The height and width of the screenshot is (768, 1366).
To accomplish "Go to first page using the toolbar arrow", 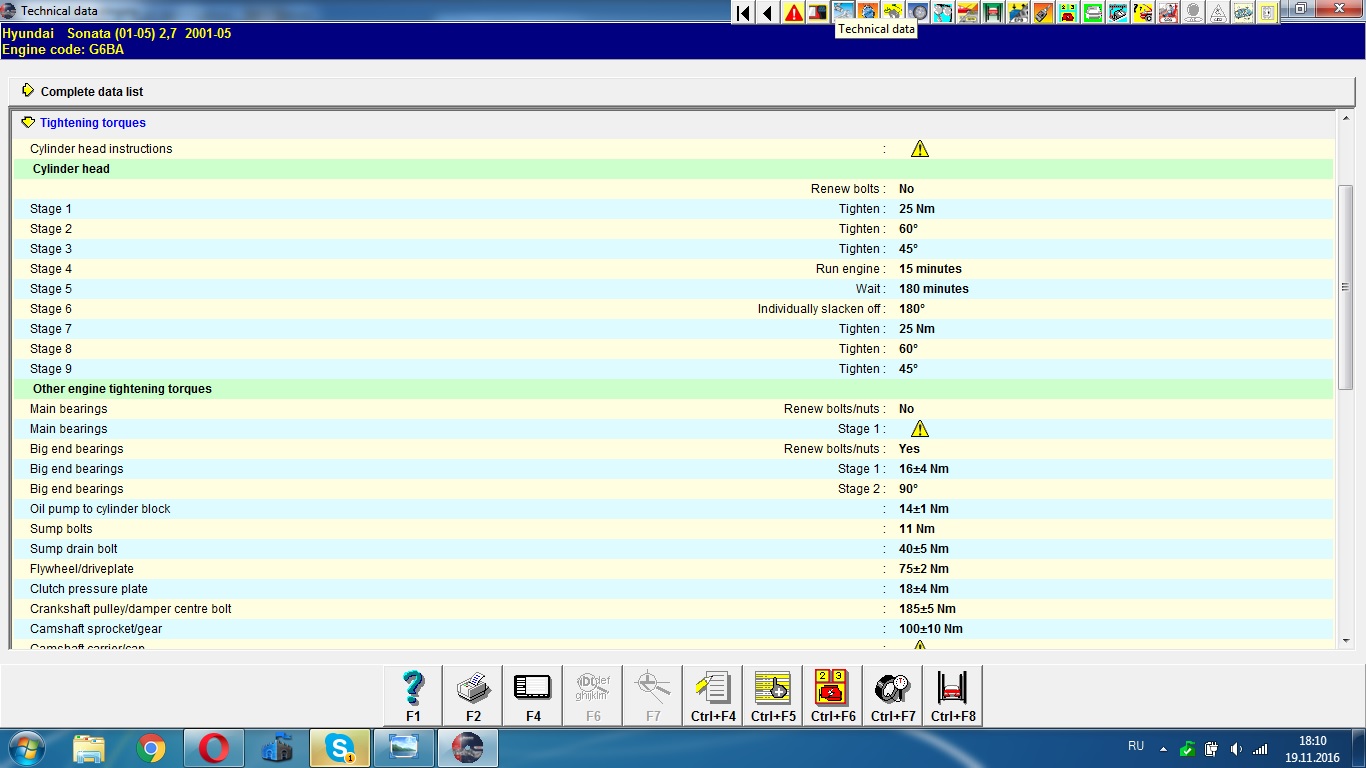I will click(x=743, y=13).
